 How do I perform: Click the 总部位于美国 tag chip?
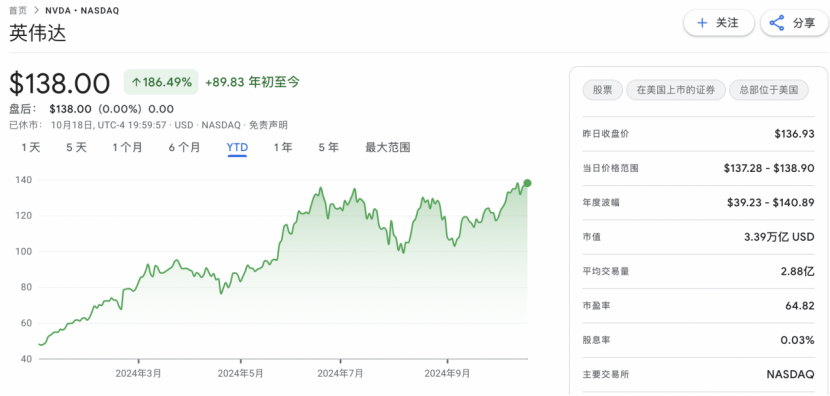pos(769,90)
